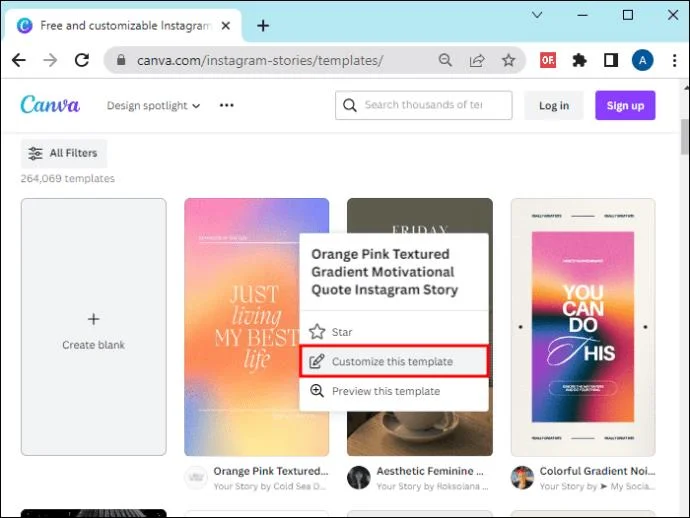The width and height of the screenshot is (690, 518).
Task: Reload the page with the refresh icon
Action: coord(82,60)
